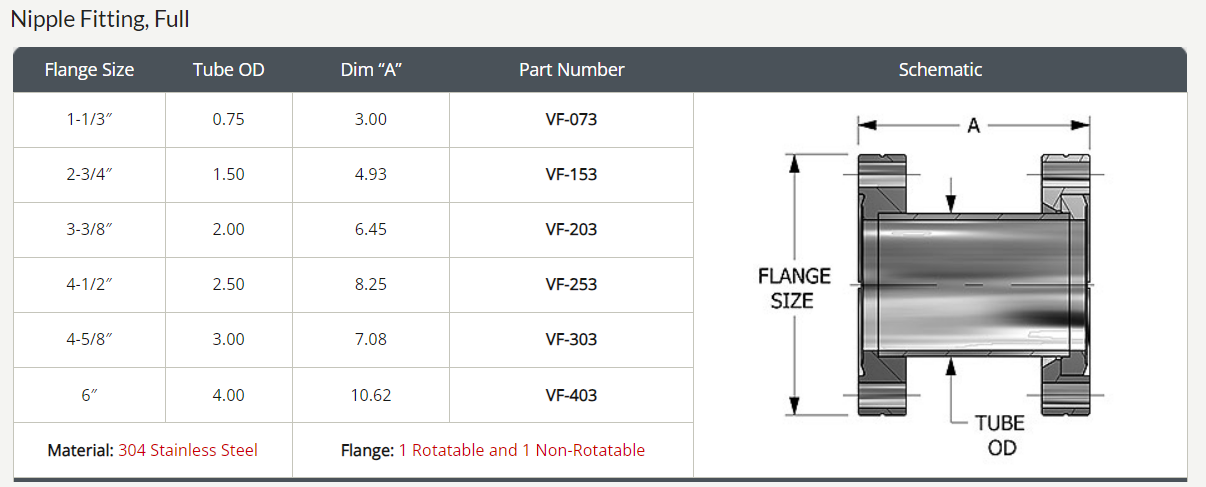Click the 4-5/8″ flange size cell
Viewport: 1206px width, 487px height.
(89, 339)
